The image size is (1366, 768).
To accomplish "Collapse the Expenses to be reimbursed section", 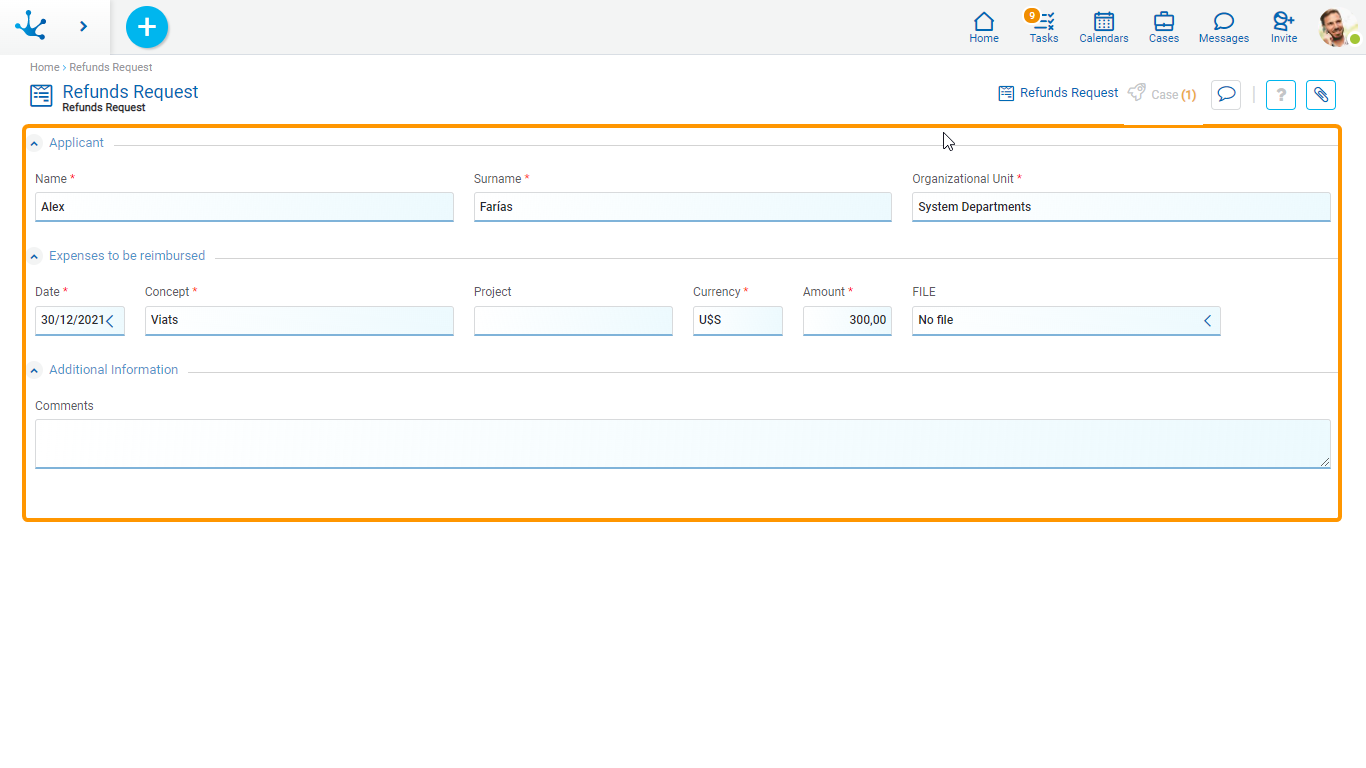I will 35,256.
